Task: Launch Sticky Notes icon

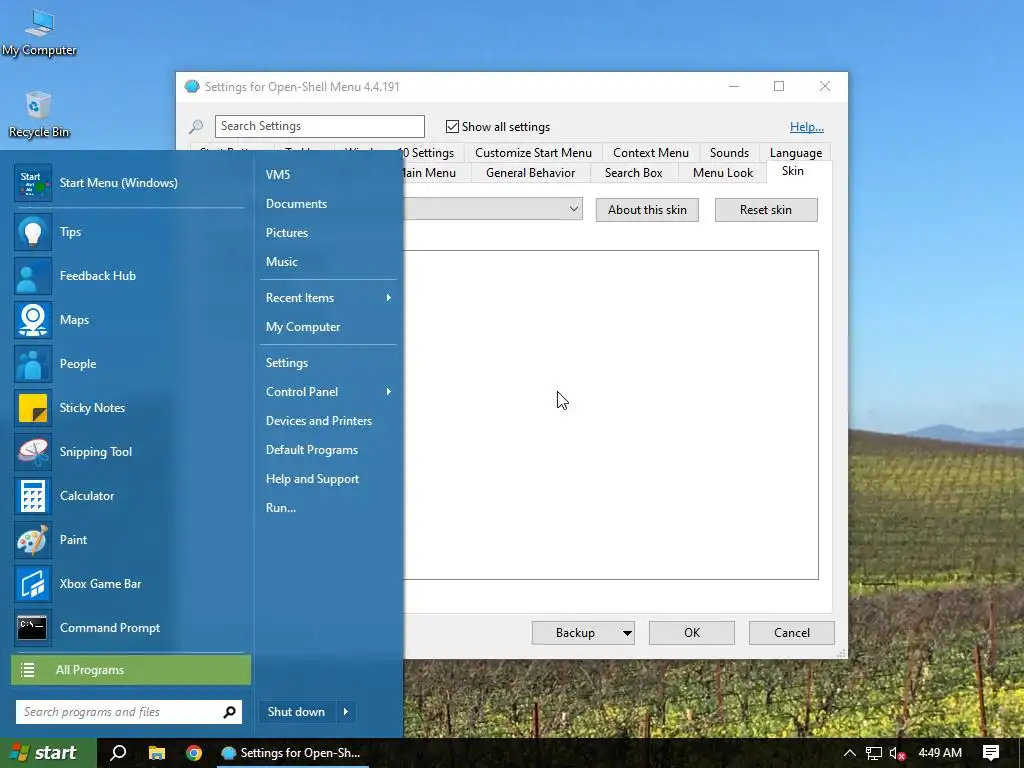Action: pos(33,408)
